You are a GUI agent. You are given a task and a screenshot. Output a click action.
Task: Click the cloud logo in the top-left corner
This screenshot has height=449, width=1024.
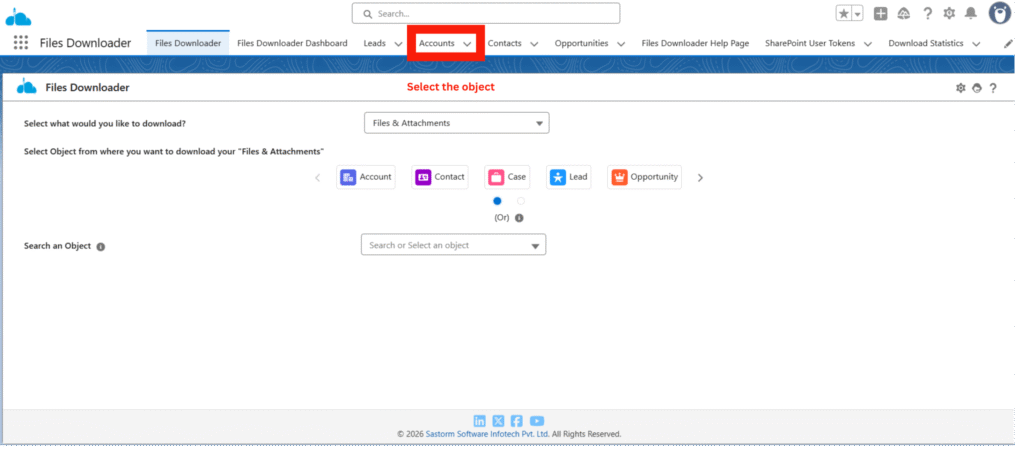coord(18,18)
